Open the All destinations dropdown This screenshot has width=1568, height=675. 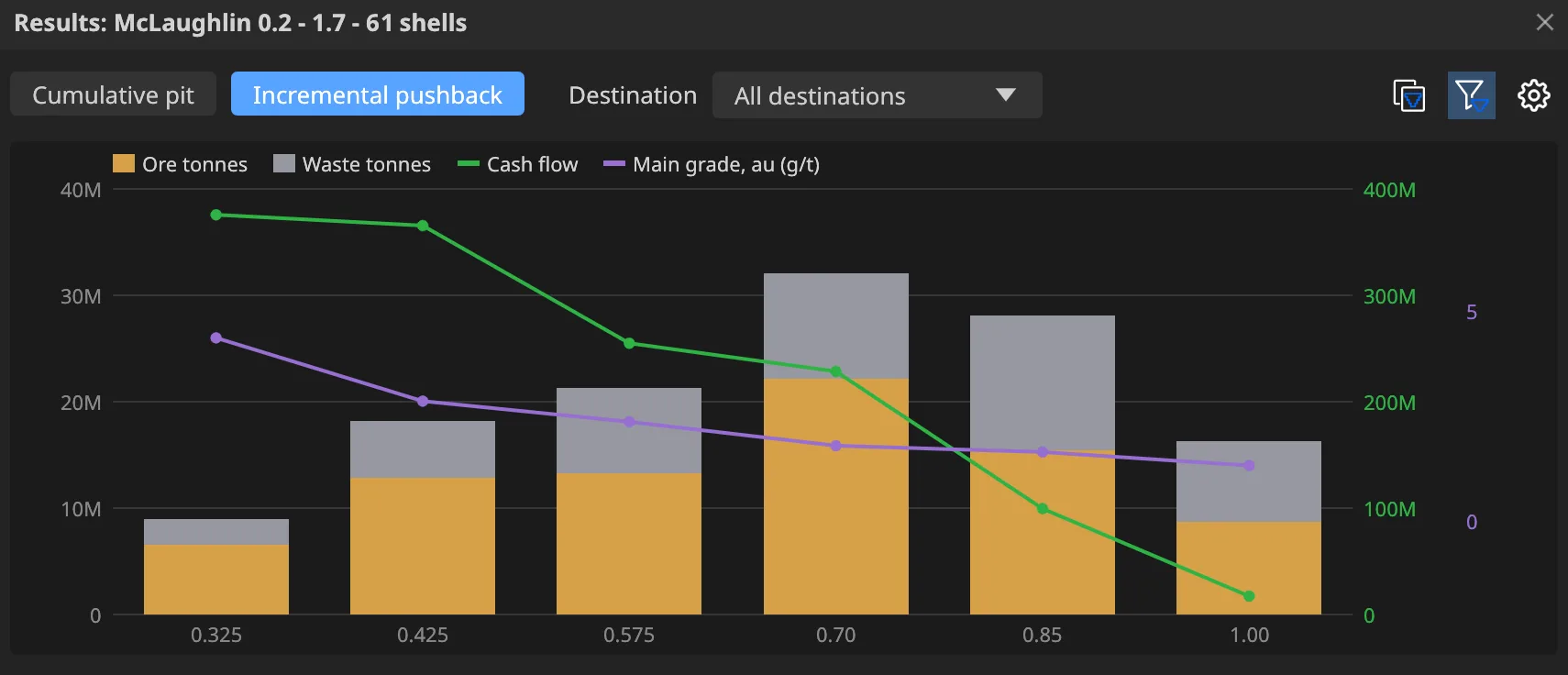point(877,95)
